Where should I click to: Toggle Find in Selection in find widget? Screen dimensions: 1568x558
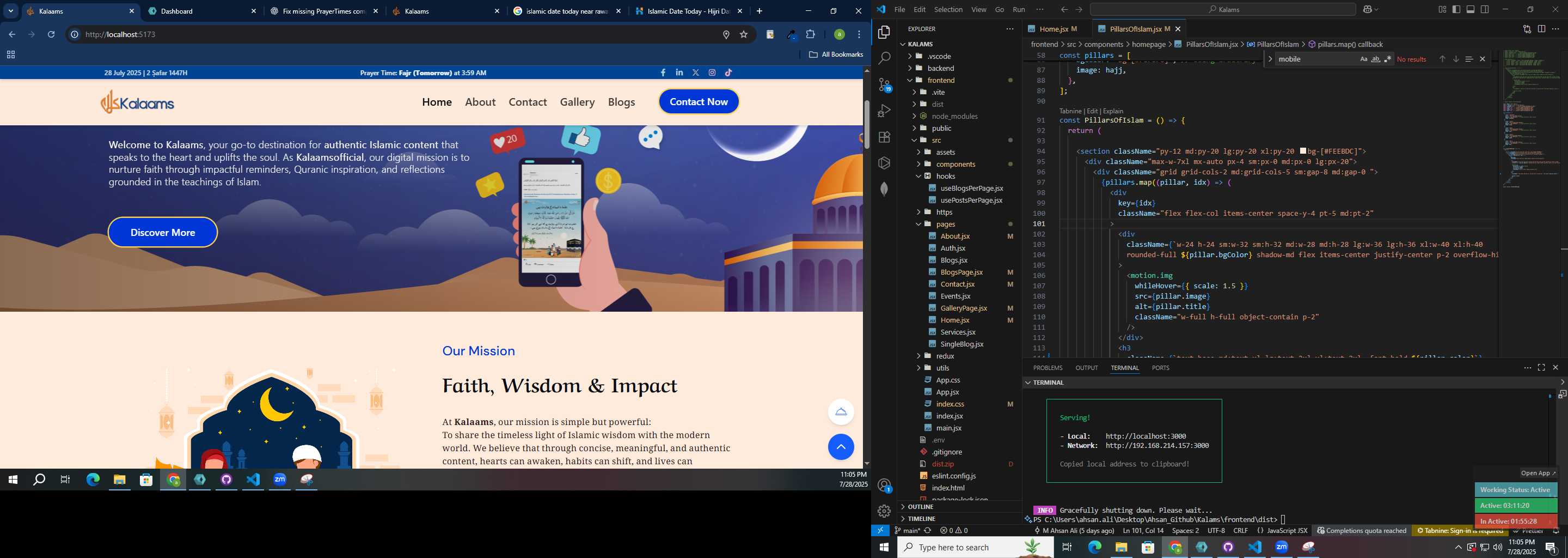(1469, 59)
